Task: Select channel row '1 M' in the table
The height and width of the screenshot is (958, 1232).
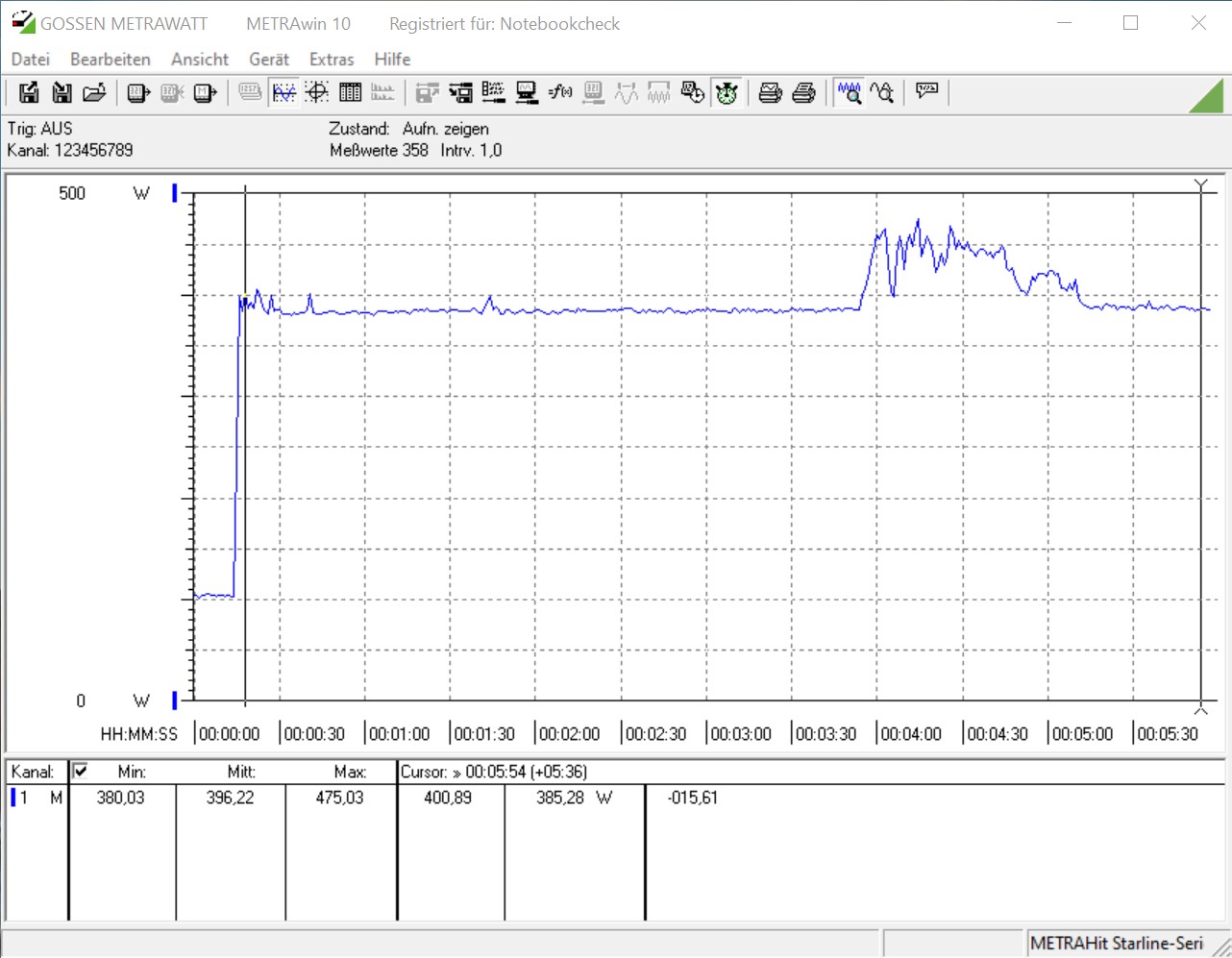Action: click(x=37, y=798)
